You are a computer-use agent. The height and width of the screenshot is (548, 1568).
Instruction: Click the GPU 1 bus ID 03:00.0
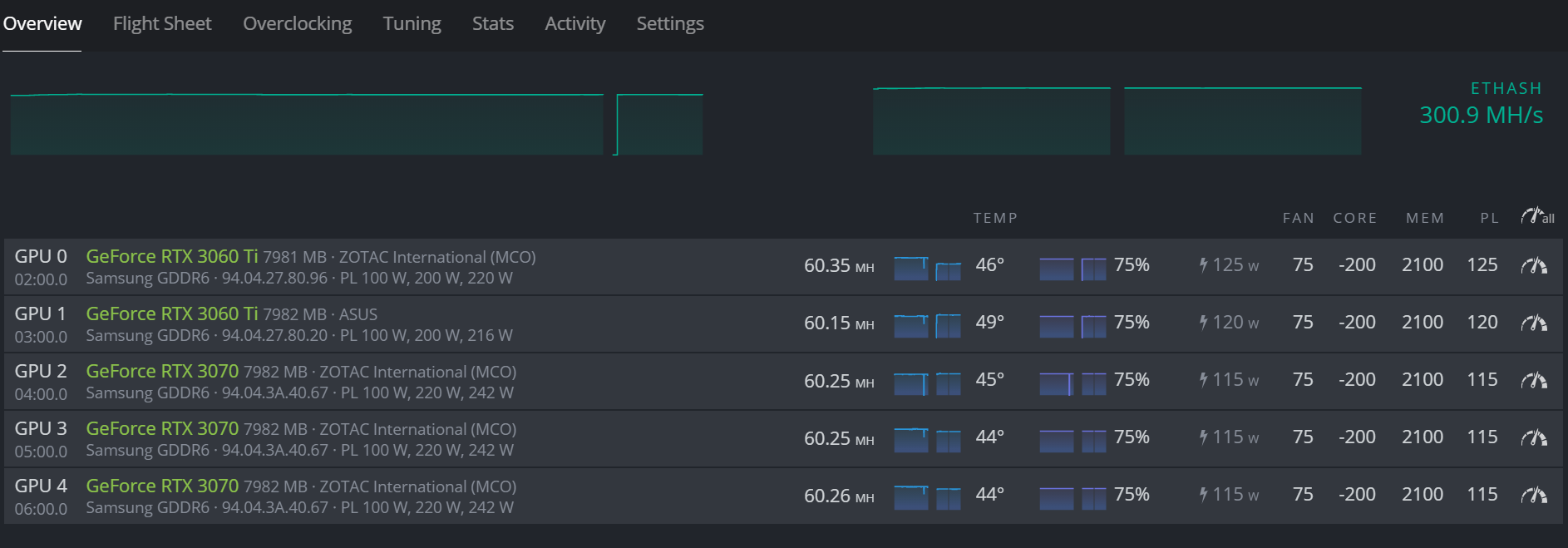tap(41, 337)
